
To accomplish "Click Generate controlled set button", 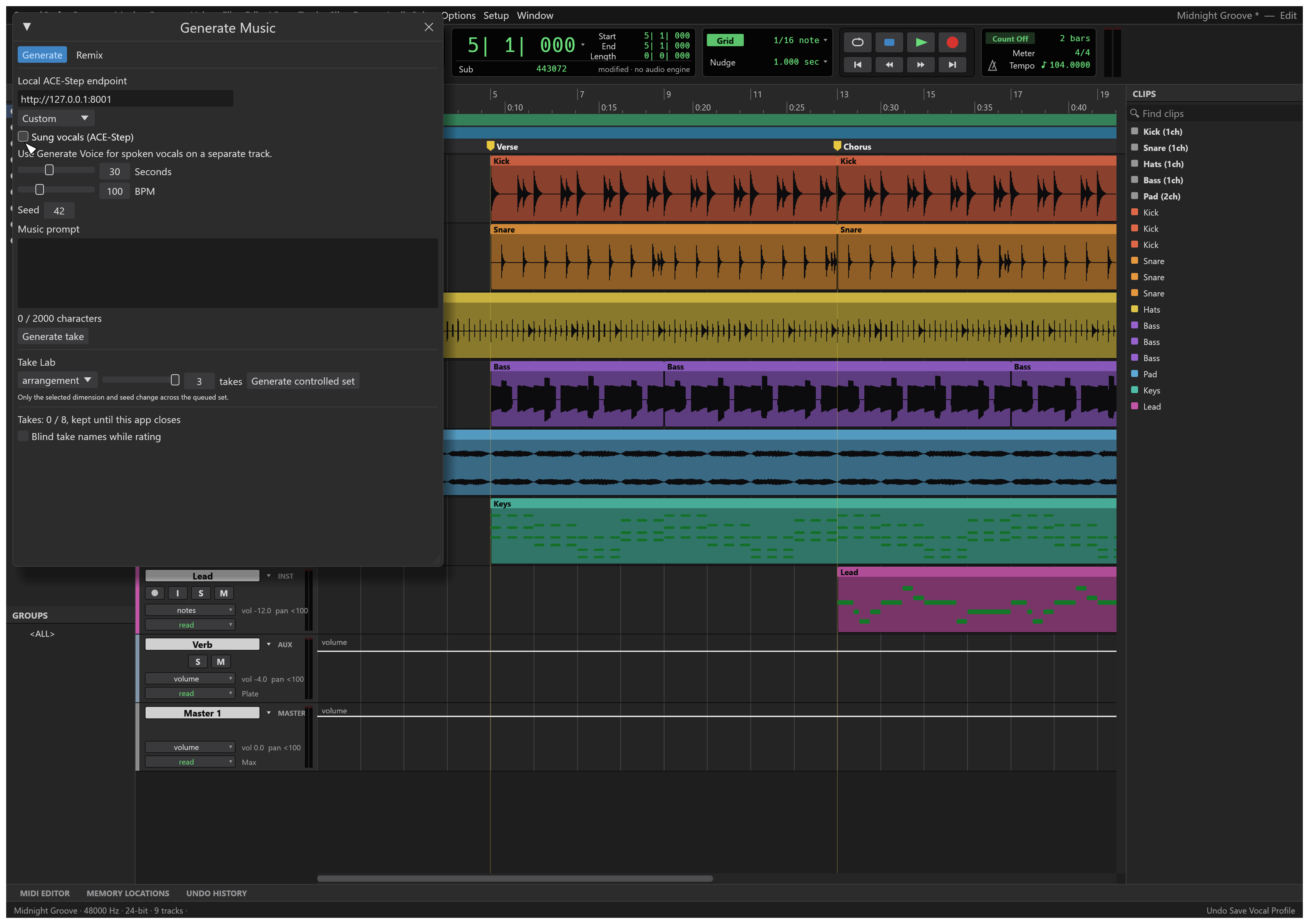I will 303,381.
